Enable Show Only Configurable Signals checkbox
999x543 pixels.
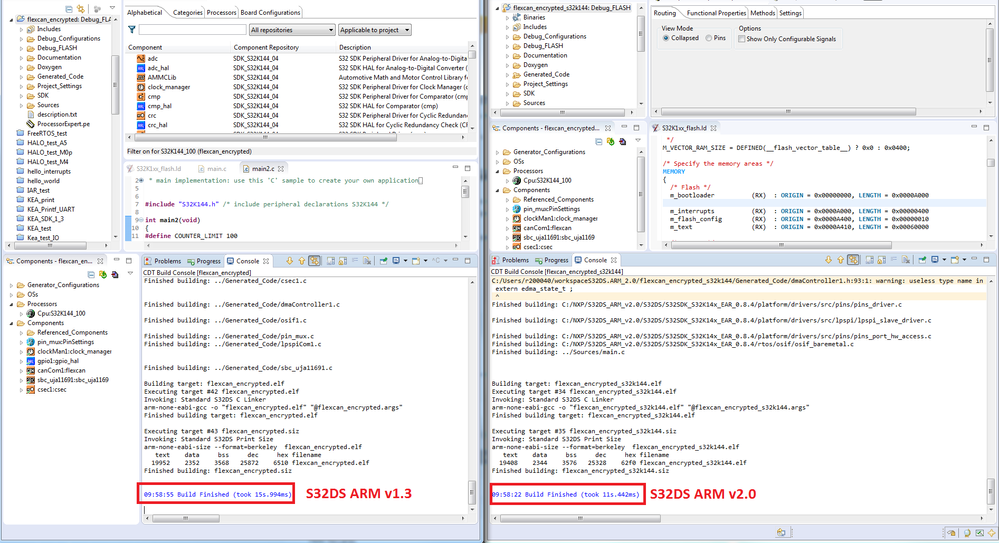[742, 39]
